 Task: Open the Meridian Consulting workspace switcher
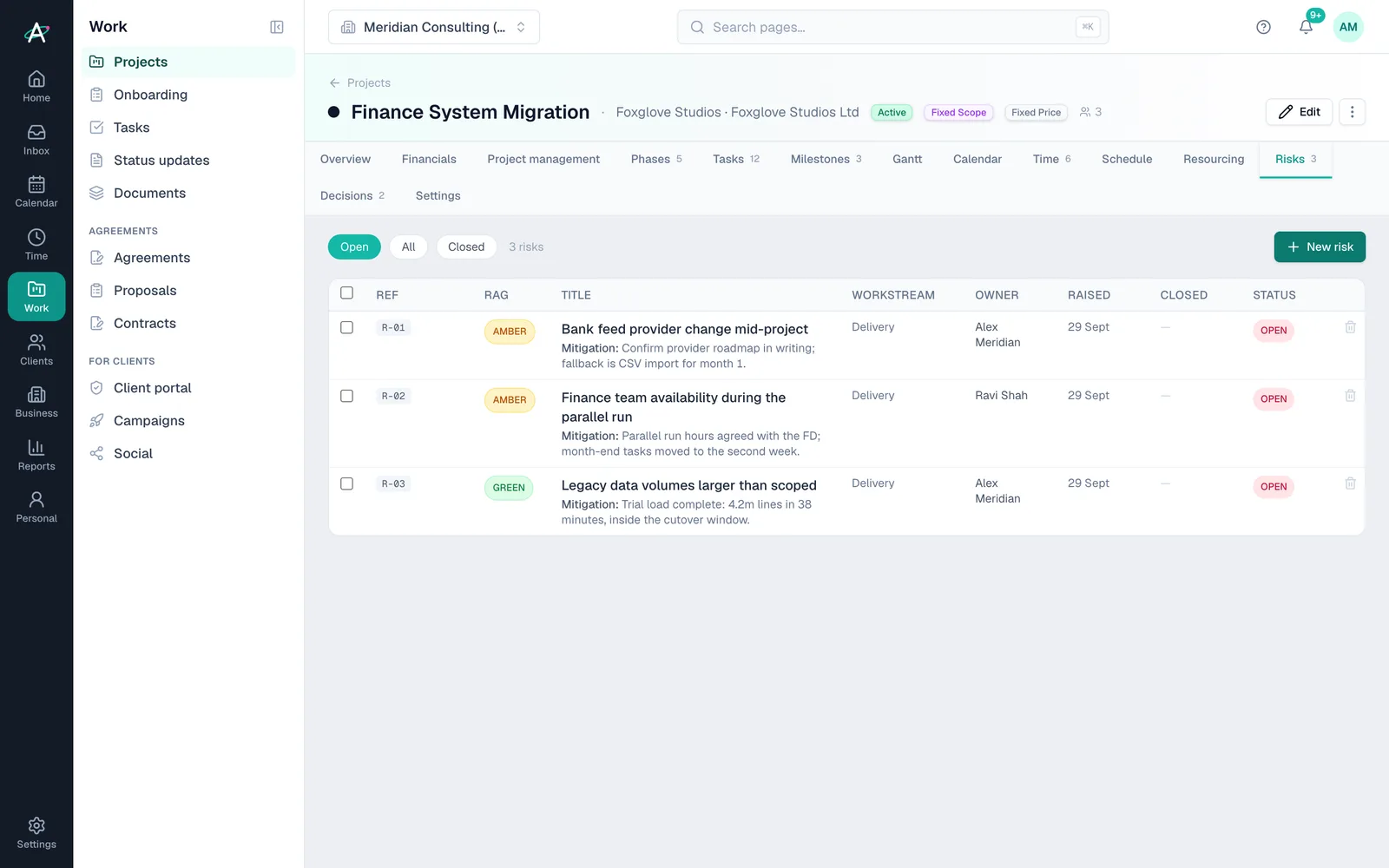(434, 27)
